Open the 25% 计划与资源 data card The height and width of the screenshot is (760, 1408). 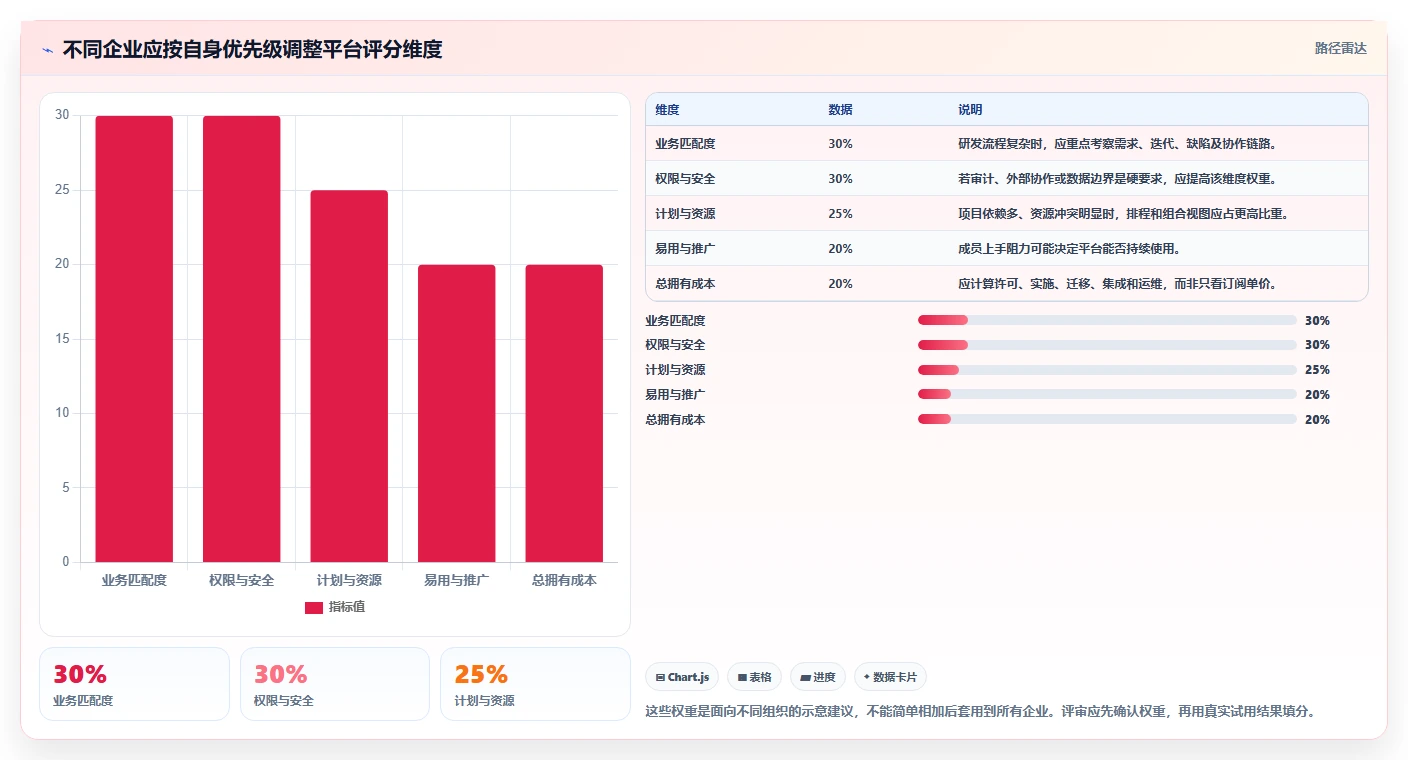click(x=535, y=684)
